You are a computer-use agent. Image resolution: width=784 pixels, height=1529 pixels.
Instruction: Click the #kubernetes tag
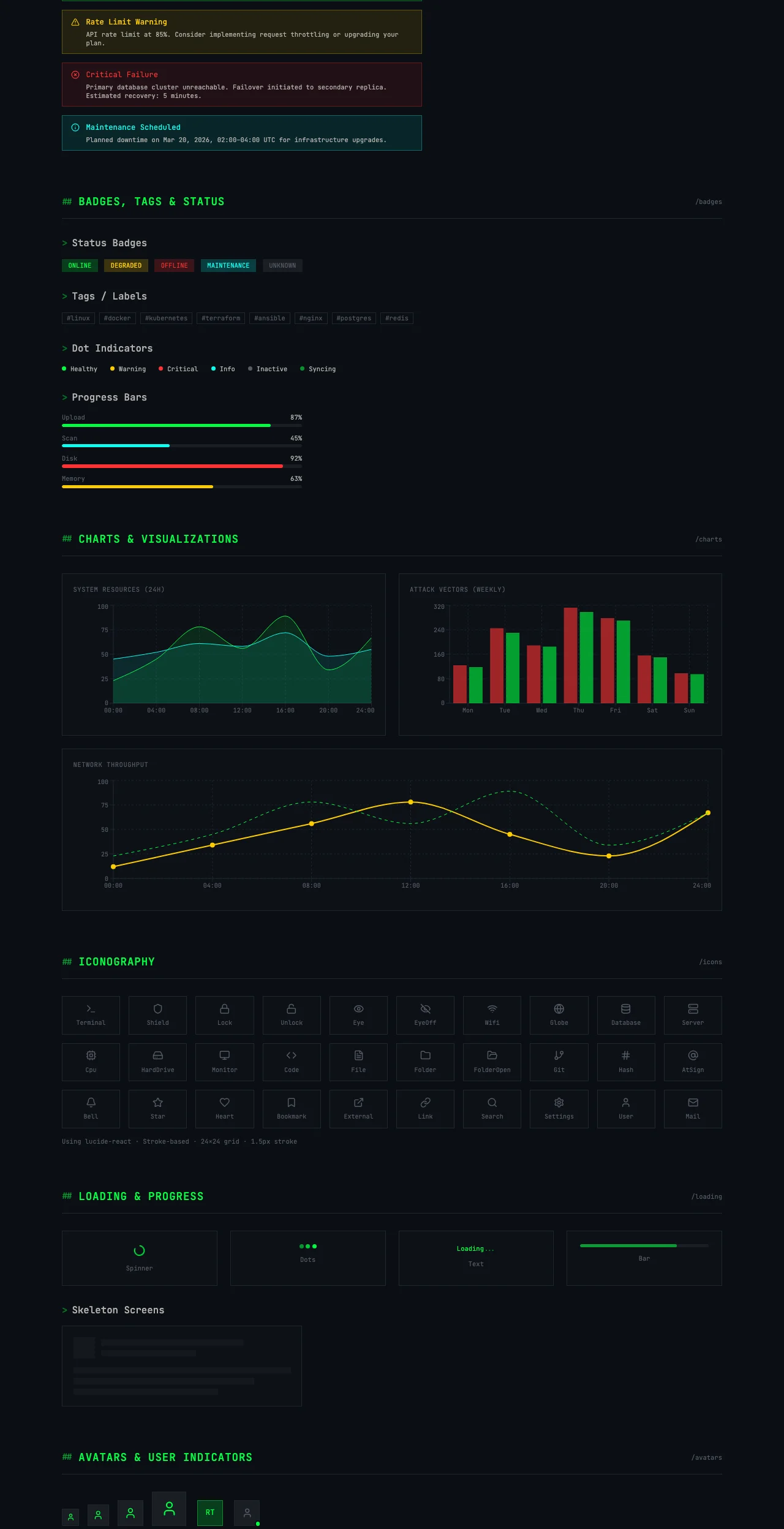[166, 318]
